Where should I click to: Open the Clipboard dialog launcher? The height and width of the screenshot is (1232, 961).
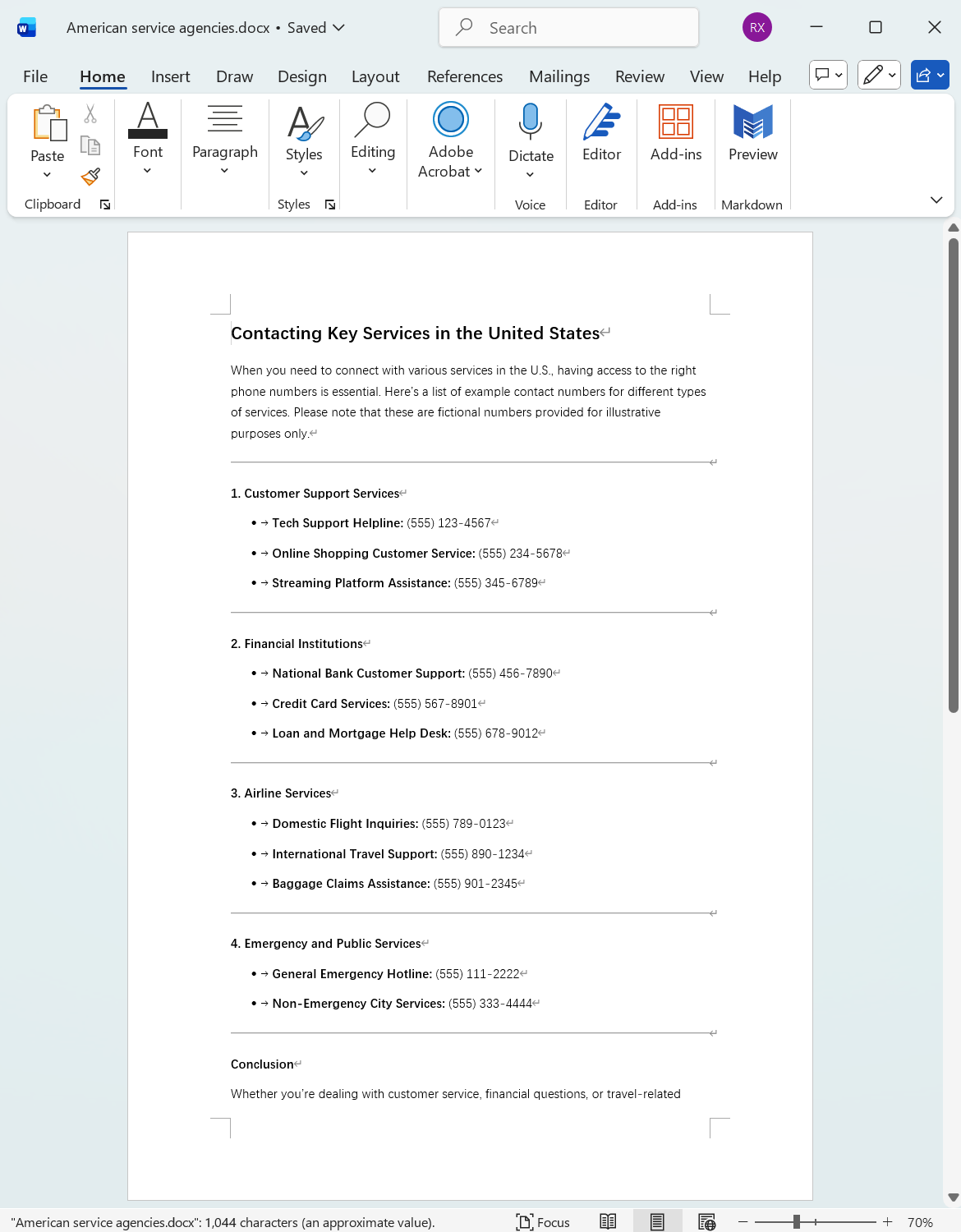(104, 204)
